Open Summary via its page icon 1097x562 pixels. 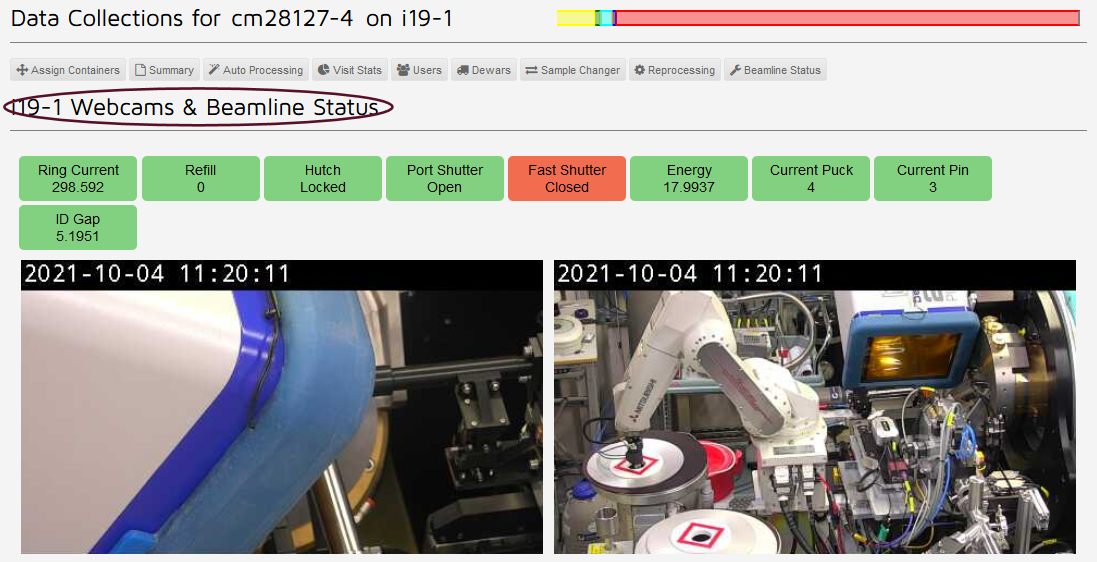pyautogui.click(x=141, y=71)
